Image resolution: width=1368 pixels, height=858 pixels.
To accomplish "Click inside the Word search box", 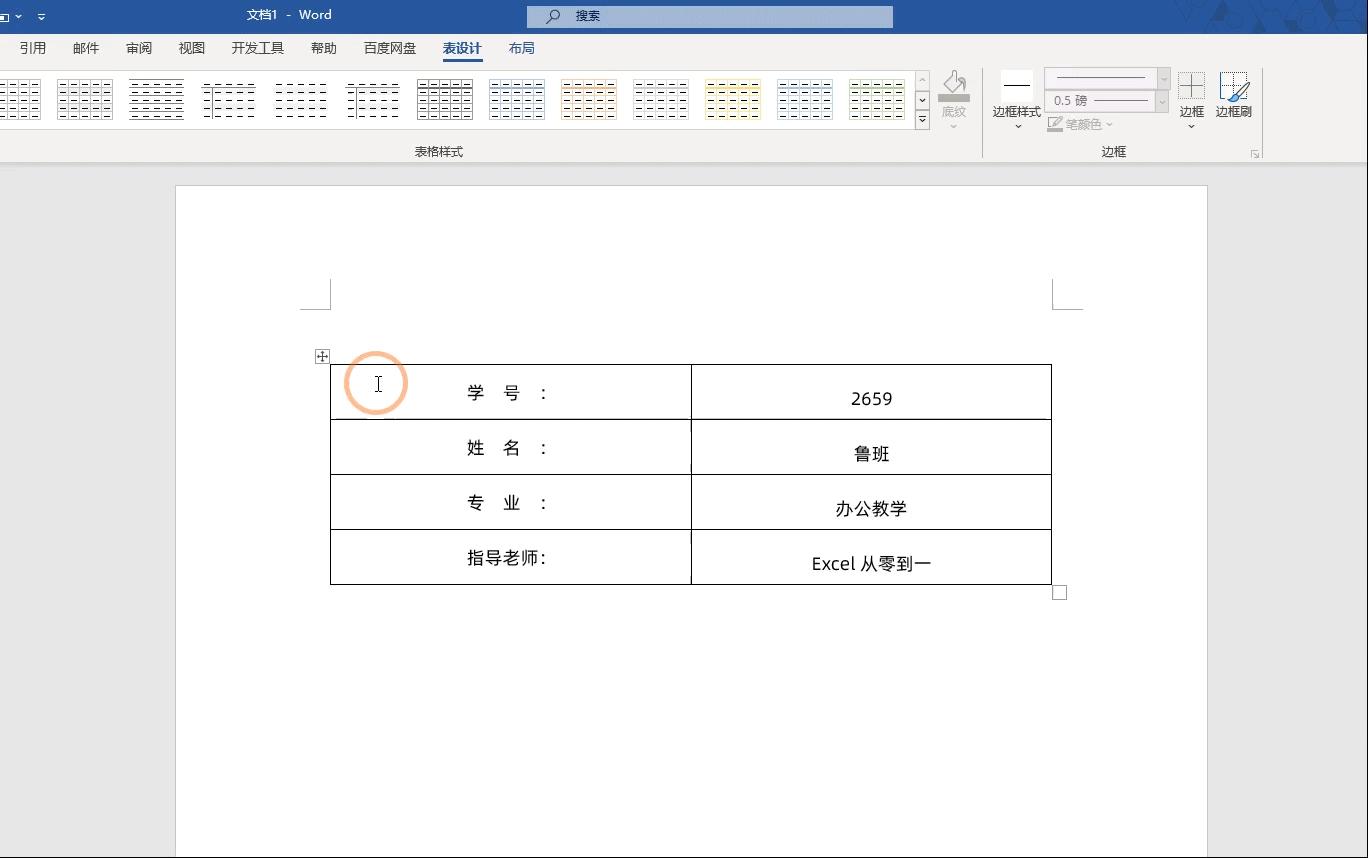I will pos(710,16).
